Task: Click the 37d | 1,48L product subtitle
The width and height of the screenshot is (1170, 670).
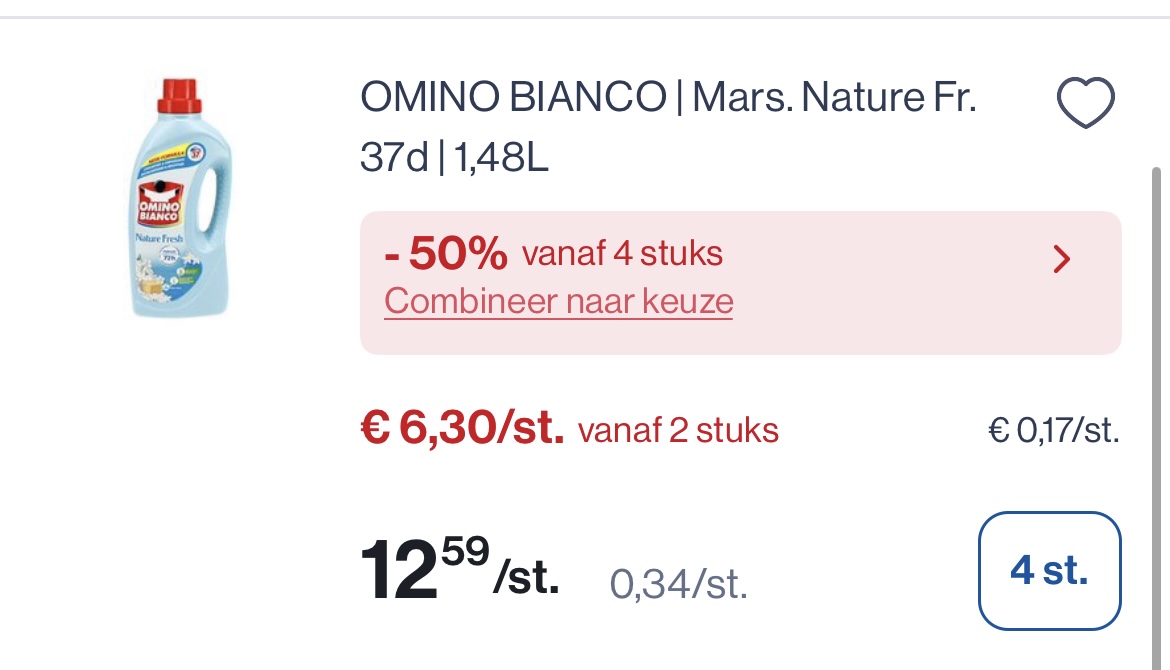Action: (454, 156)
